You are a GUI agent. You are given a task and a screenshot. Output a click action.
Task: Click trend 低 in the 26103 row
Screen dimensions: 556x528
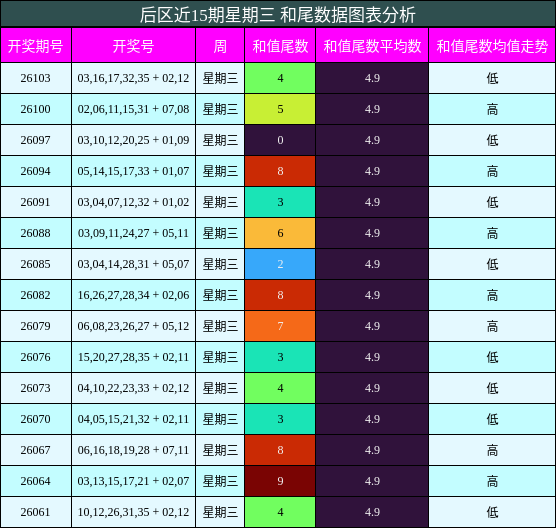click(x=492, y=78)
